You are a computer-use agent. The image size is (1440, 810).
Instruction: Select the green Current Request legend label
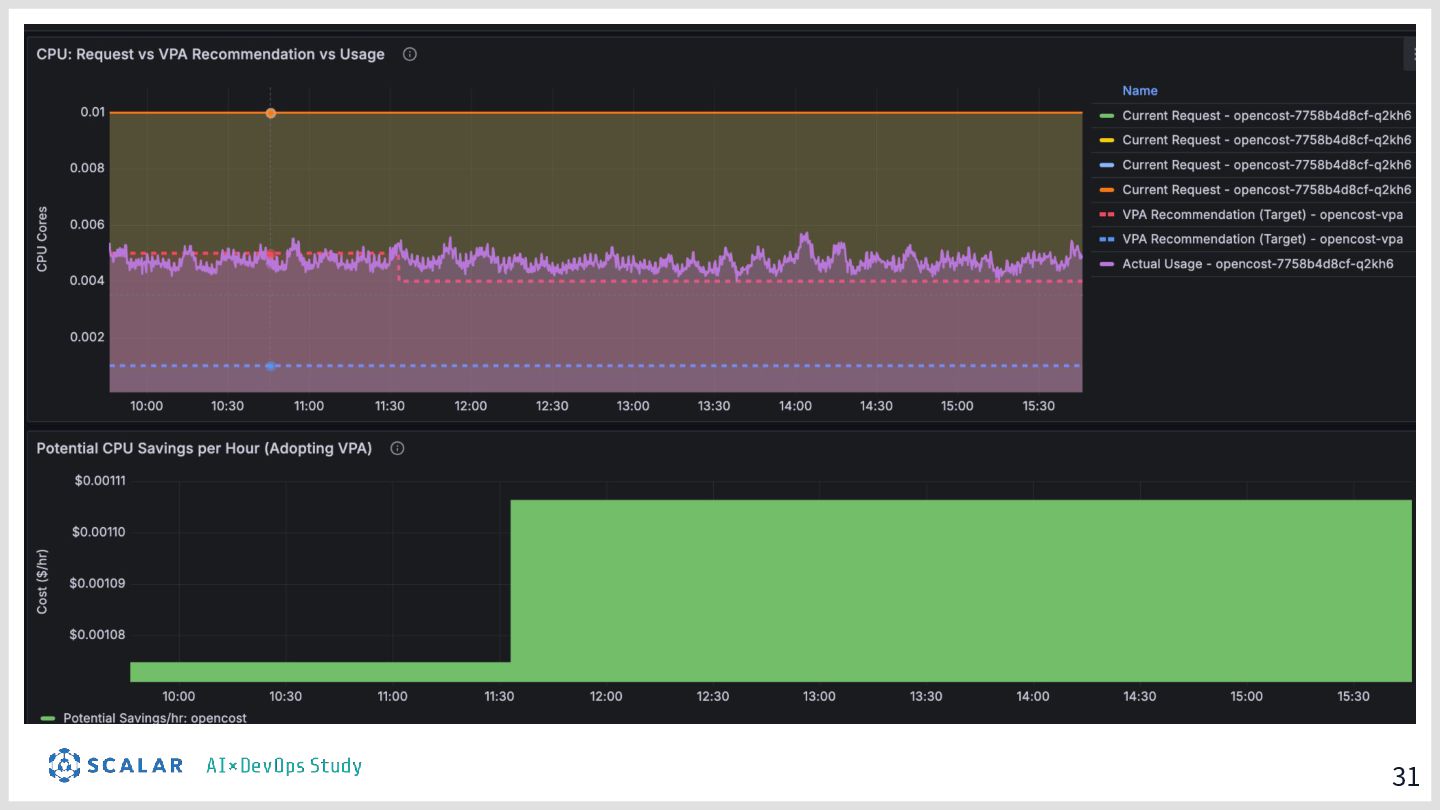click(x=1266, y=116)
